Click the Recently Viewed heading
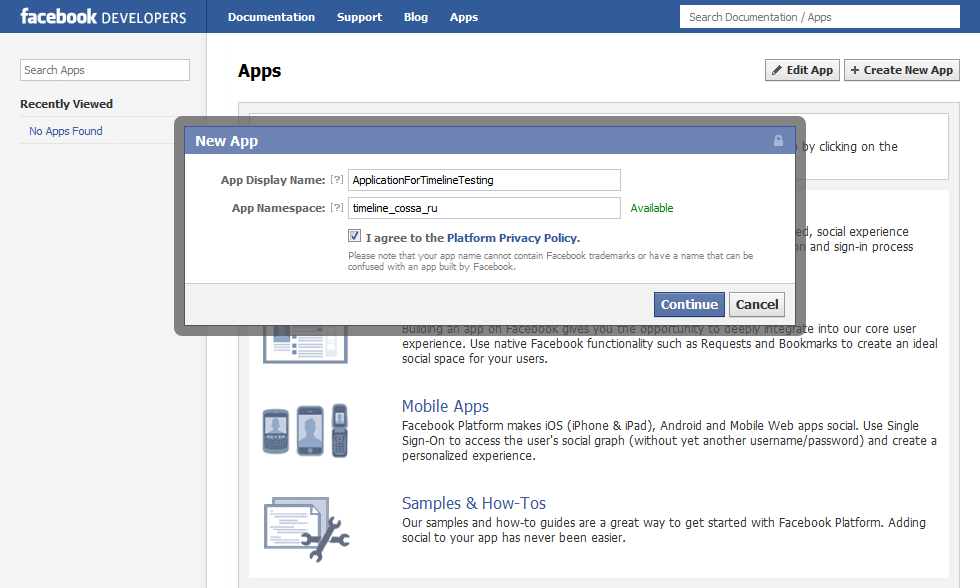Screen dimensions: 980x588 point(66,104)
